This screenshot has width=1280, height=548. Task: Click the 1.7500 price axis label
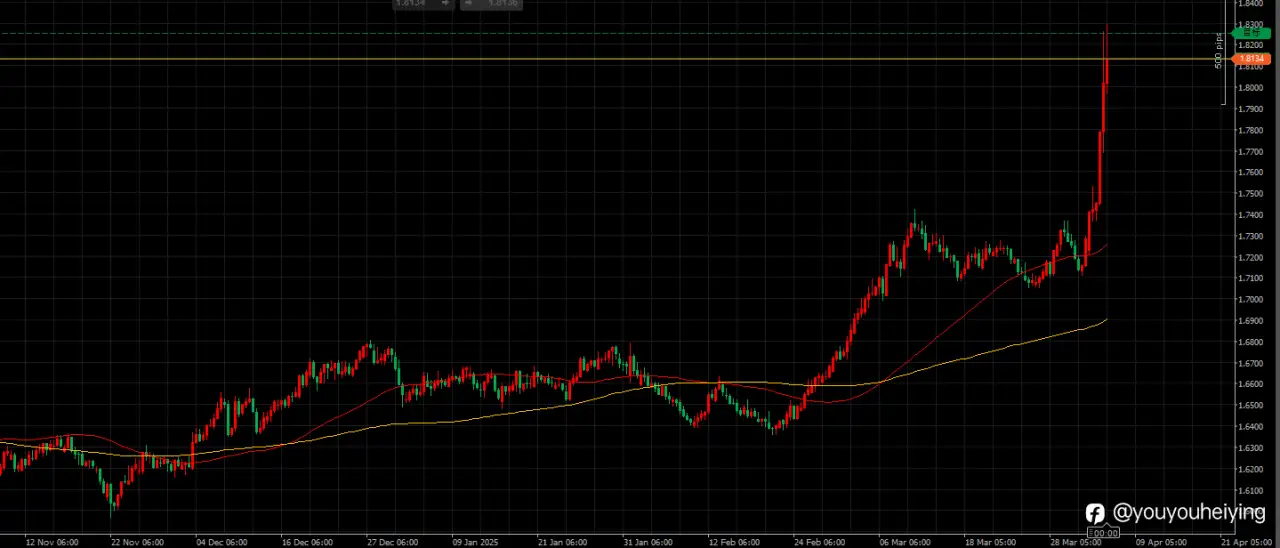click(x=1251, y=193)
